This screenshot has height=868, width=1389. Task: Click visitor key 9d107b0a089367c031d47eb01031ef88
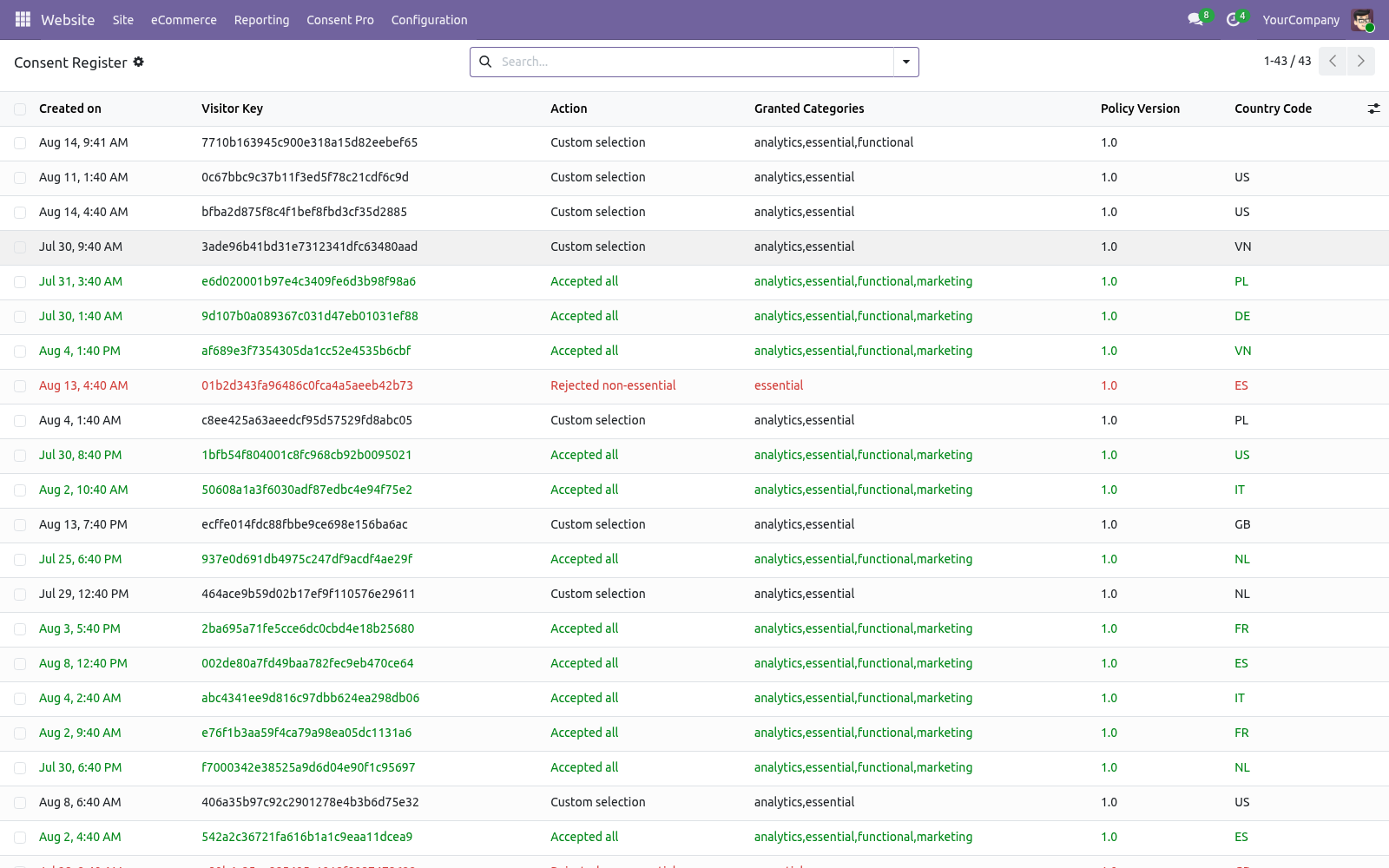tap(310, 316)
